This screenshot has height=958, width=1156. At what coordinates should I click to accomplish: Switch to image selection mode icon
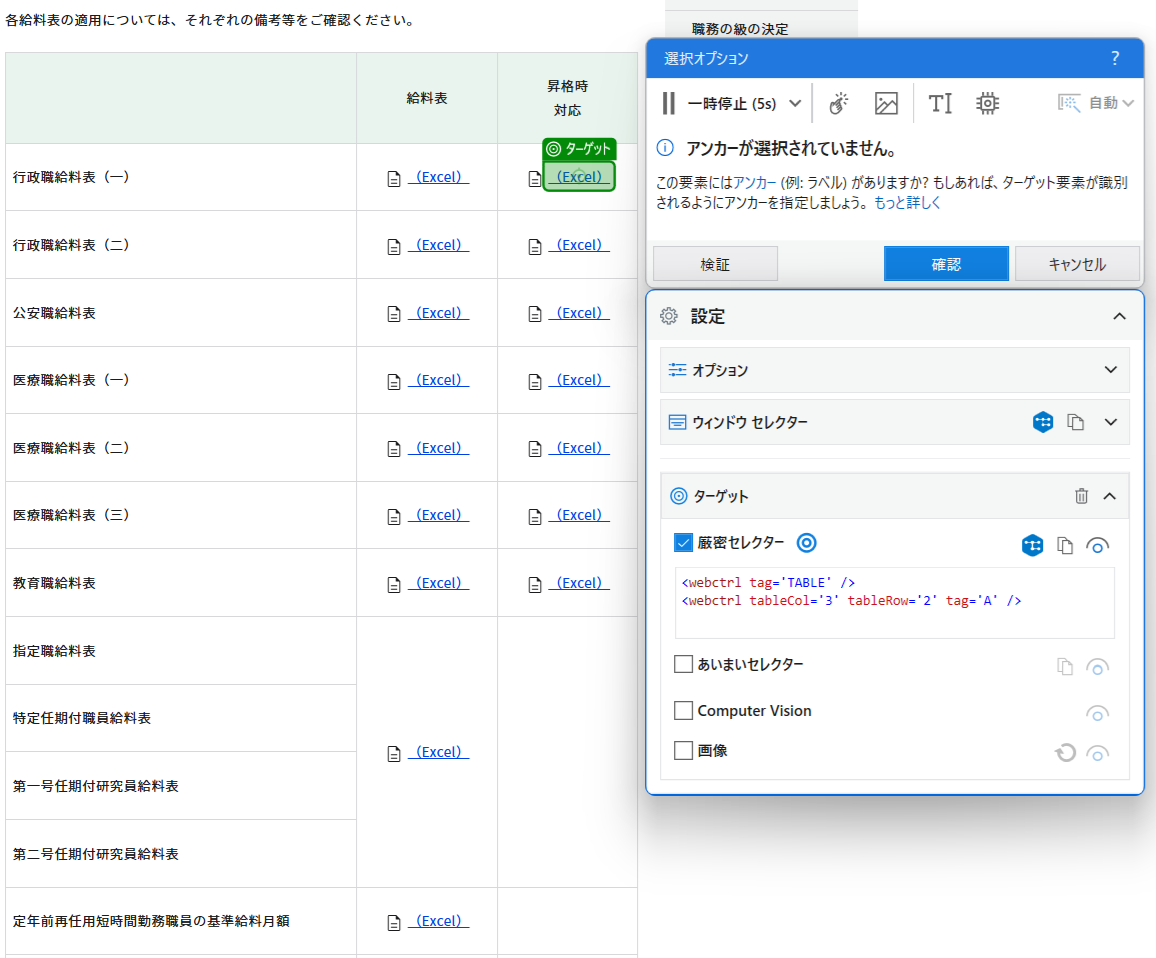pos(886,103)
